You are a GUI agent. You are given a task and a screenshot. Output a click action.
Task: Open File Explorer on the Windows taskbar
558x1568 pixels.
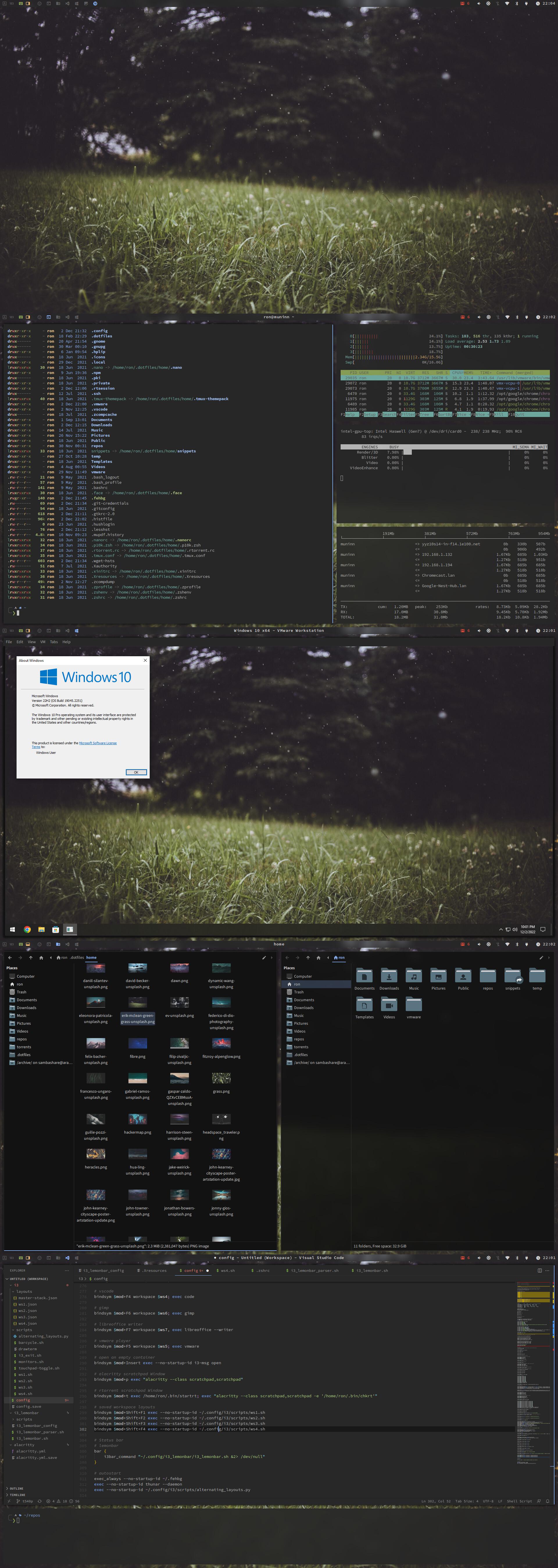[x=42, y=929]
